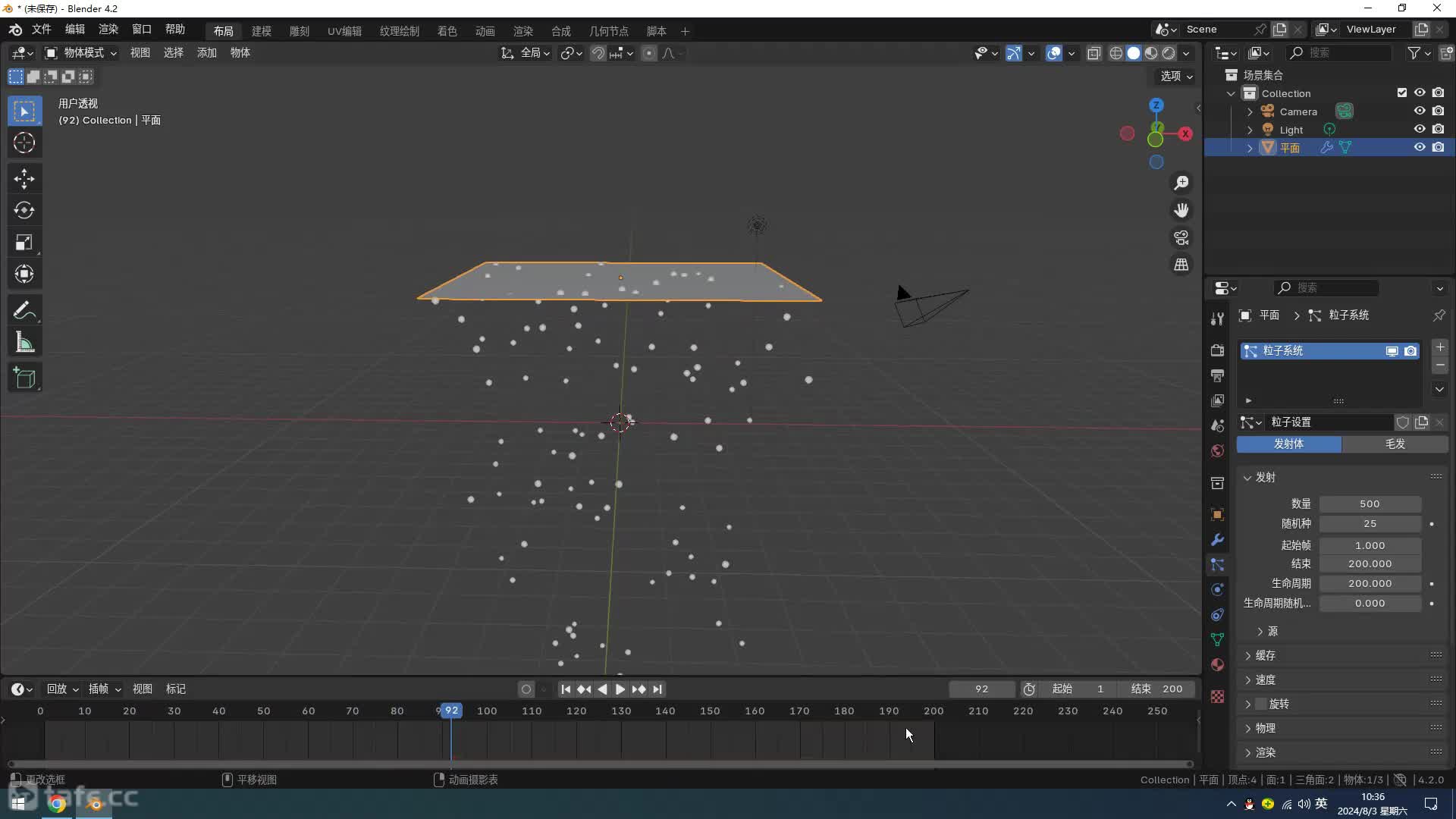1456x819 pixels.
Task: Toggle X-ray display mode
Action: 1094,53
